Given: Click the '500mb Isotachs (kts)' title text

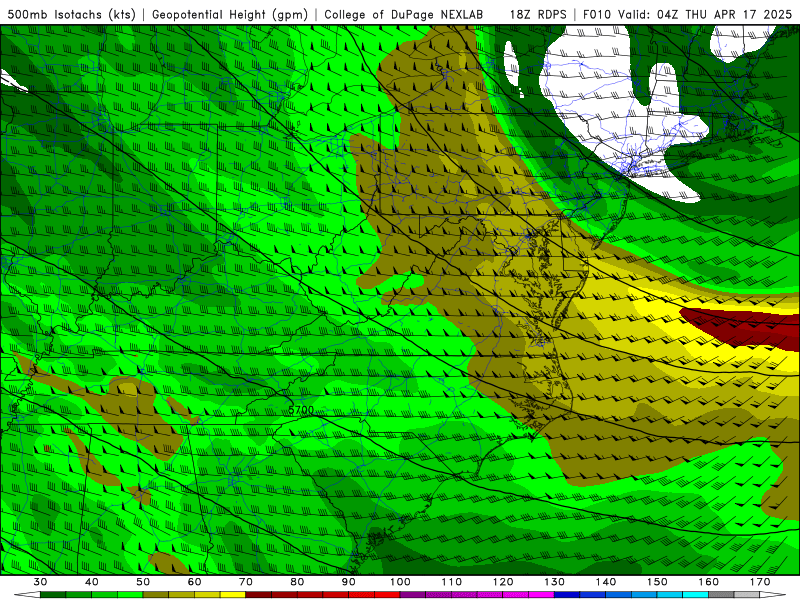Looking at the screenshot, I should 72,14.
